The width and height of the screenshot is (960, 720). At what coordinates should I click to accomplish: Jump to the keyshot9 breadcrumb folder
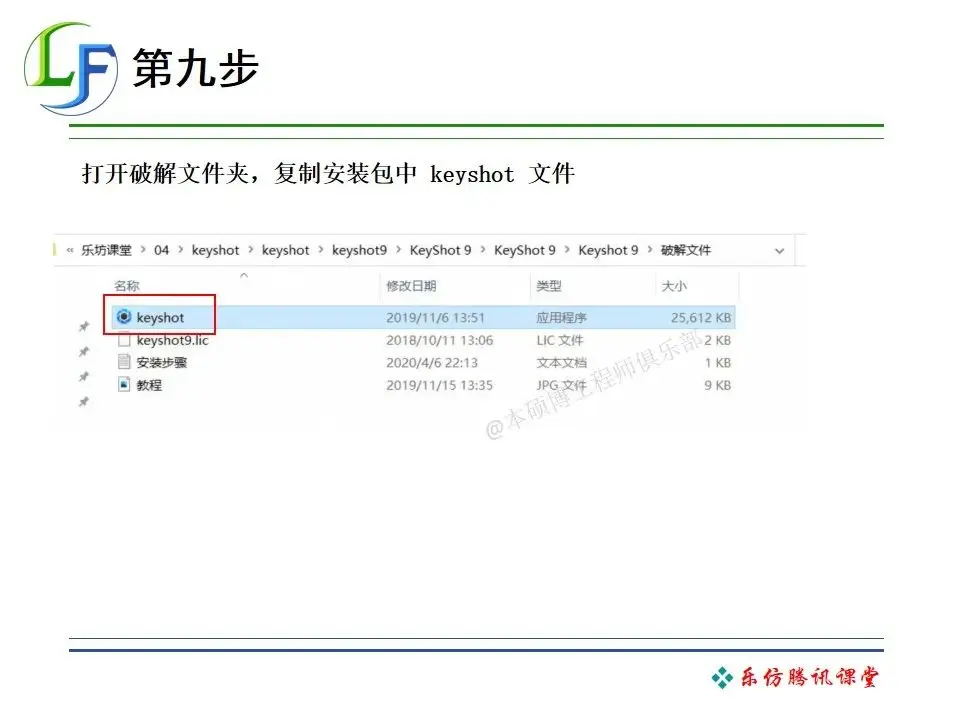point(359,250)
